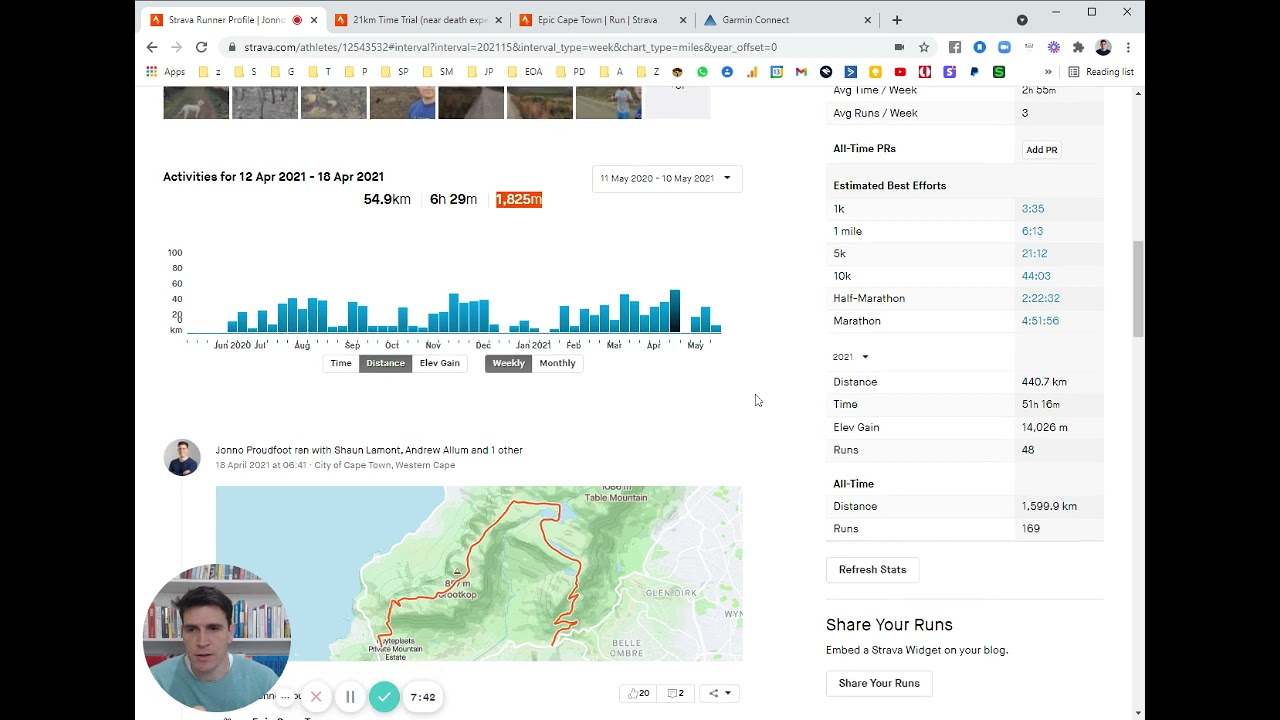Open the PD bookmarks folder
This screenshot has width=1280, height=720.
pyautogui.click(x=570, y=72)
